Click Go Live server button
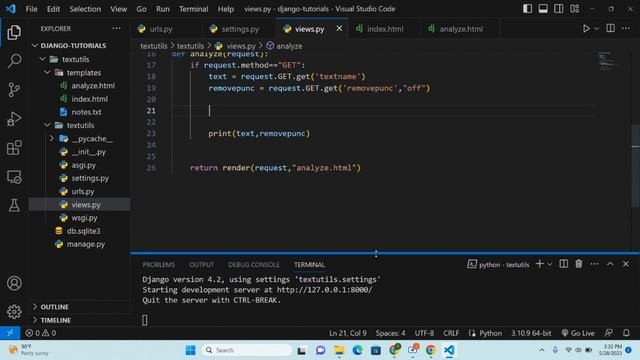 coord(578,333)
